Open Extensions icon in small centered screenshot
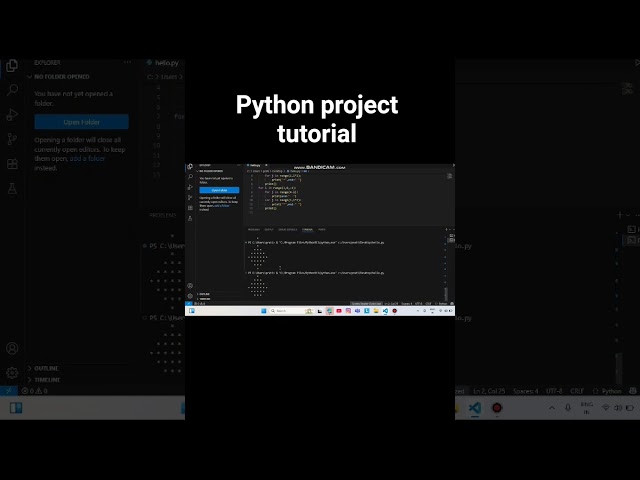Viewport: 640px width, 480px height. pos(190,208)
